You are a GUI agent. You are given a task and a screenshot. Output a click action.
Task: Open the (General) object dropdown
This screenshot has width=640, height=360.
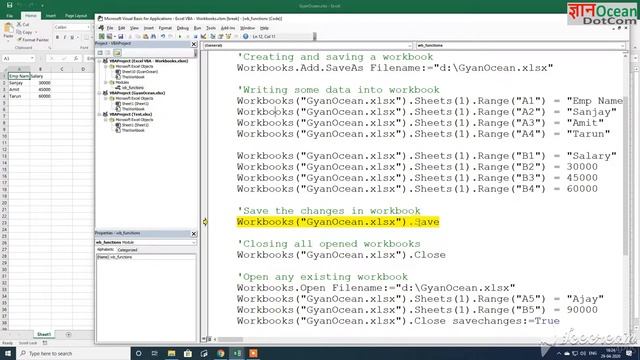tap(409, 45)
